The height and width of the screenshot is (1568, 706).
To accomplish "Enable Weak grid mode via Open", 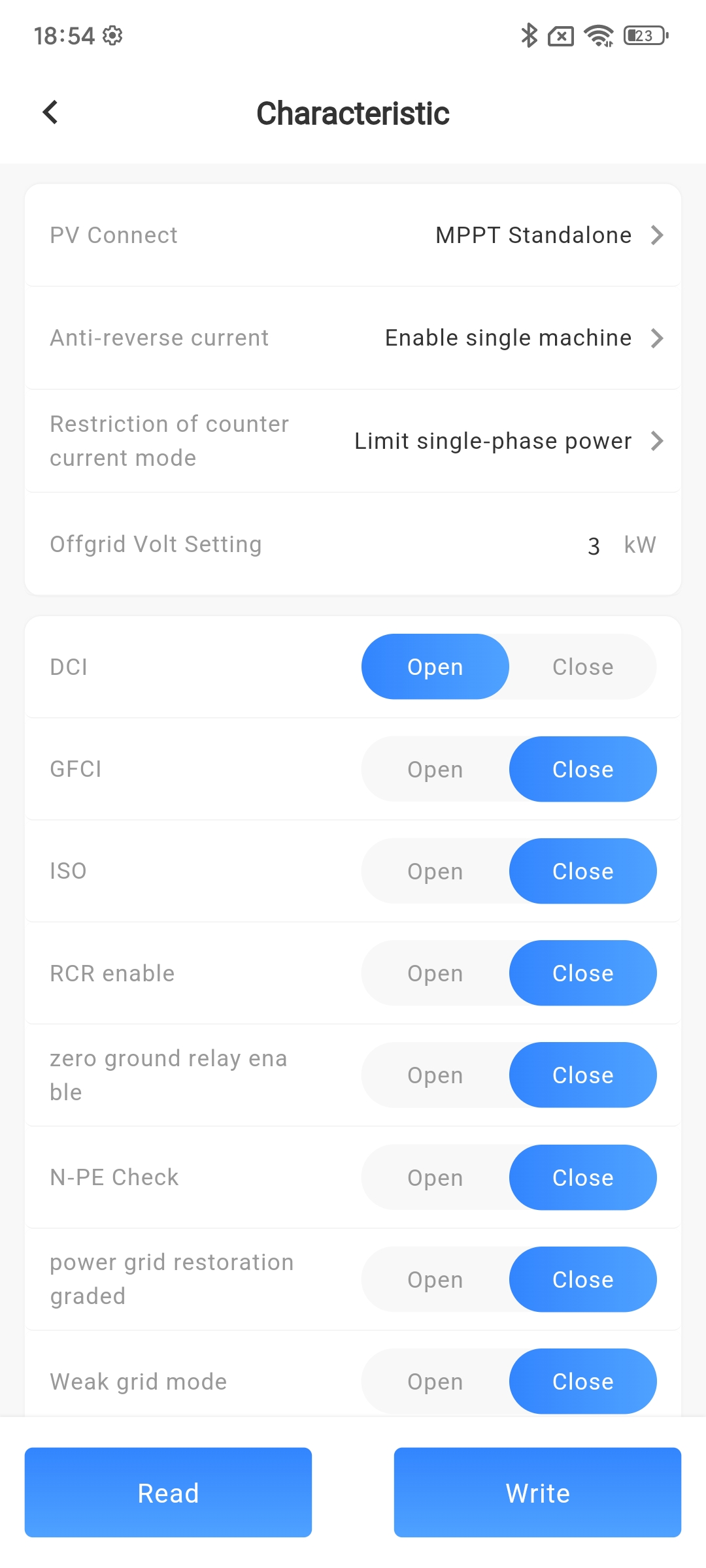I will pos(435,1382).
